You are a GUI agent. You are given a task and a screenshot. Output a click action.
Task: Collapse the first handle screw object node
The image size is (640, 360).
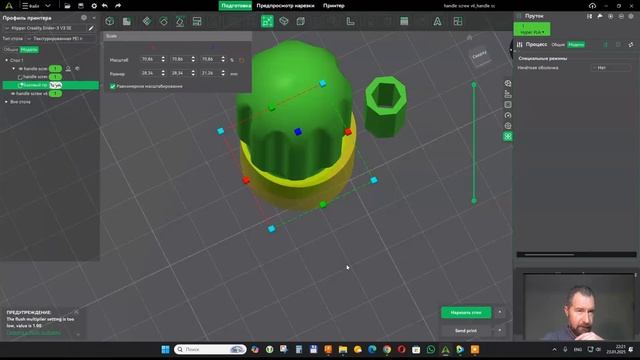tap(13, 69)
